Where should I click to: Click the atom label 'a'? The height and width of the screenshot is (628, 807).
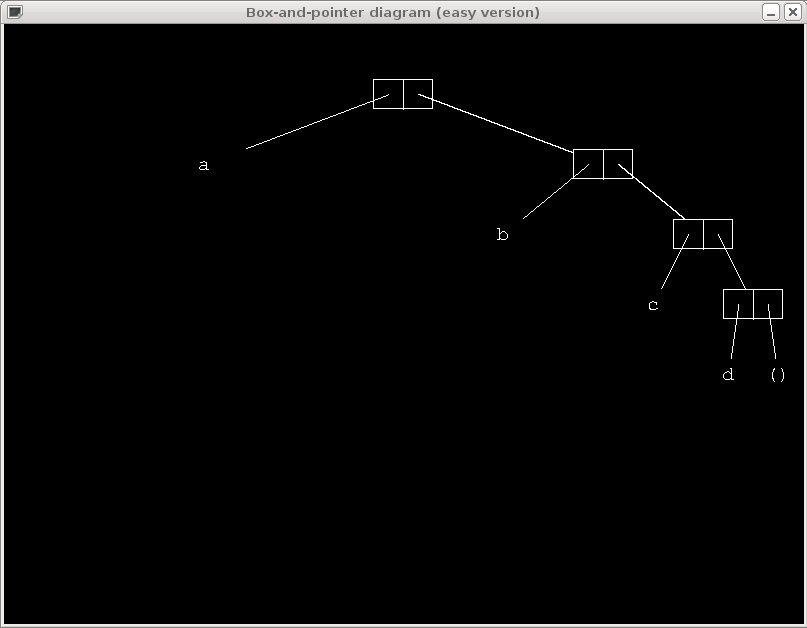tap(204, 165)
